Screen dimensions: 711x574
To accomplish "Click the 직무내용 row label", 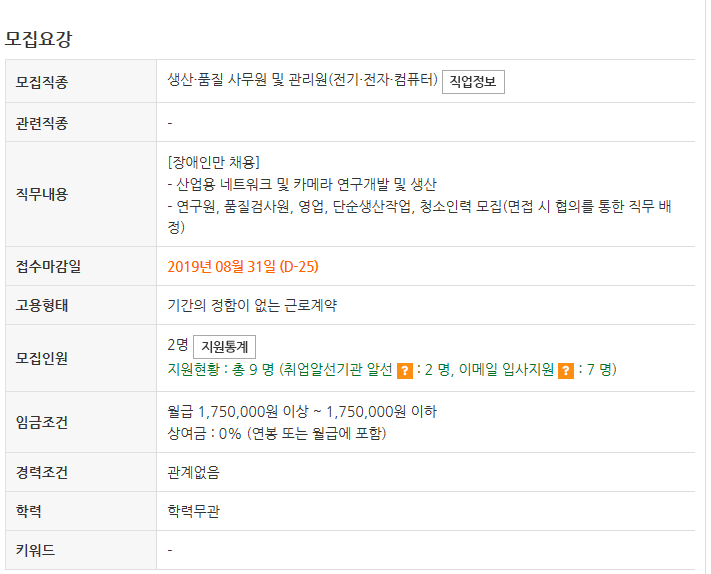I will coord(42,194).
